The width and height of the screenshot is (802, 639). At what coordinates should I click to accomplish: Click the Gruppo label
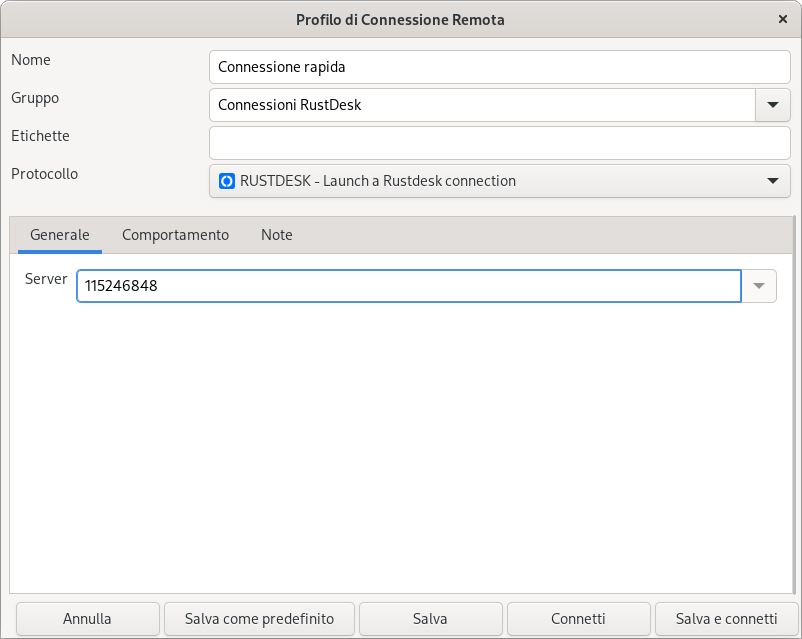click(x=35, y=98)
